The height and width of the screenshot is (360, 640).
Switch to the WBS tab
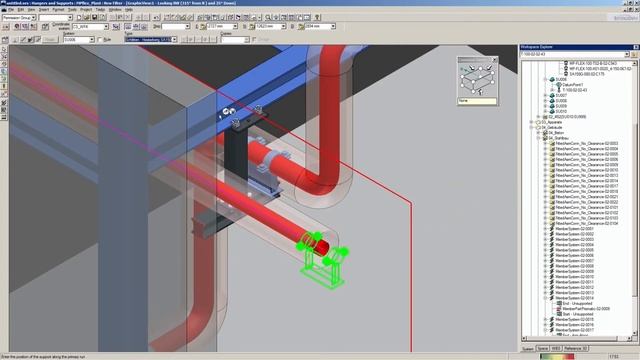coord(556,349)
